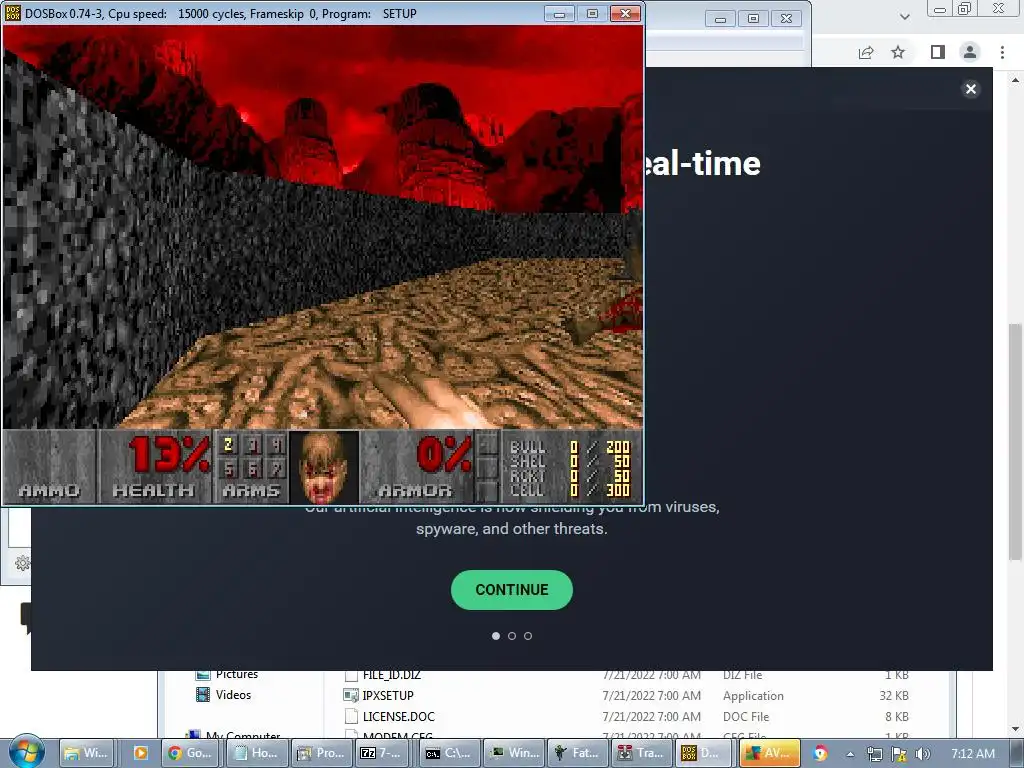This screenshot has width=1024, height=768.
Task: Click the volume speaker tray icon
Action: pos(923,754)
